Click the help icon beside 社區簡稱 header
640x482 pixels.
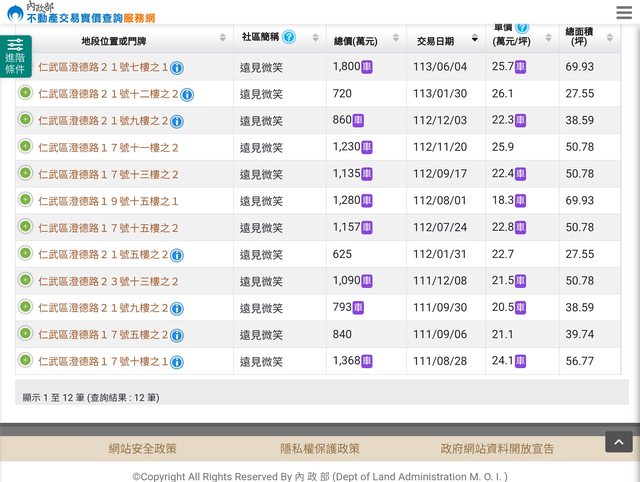click(x=289, y=37)
